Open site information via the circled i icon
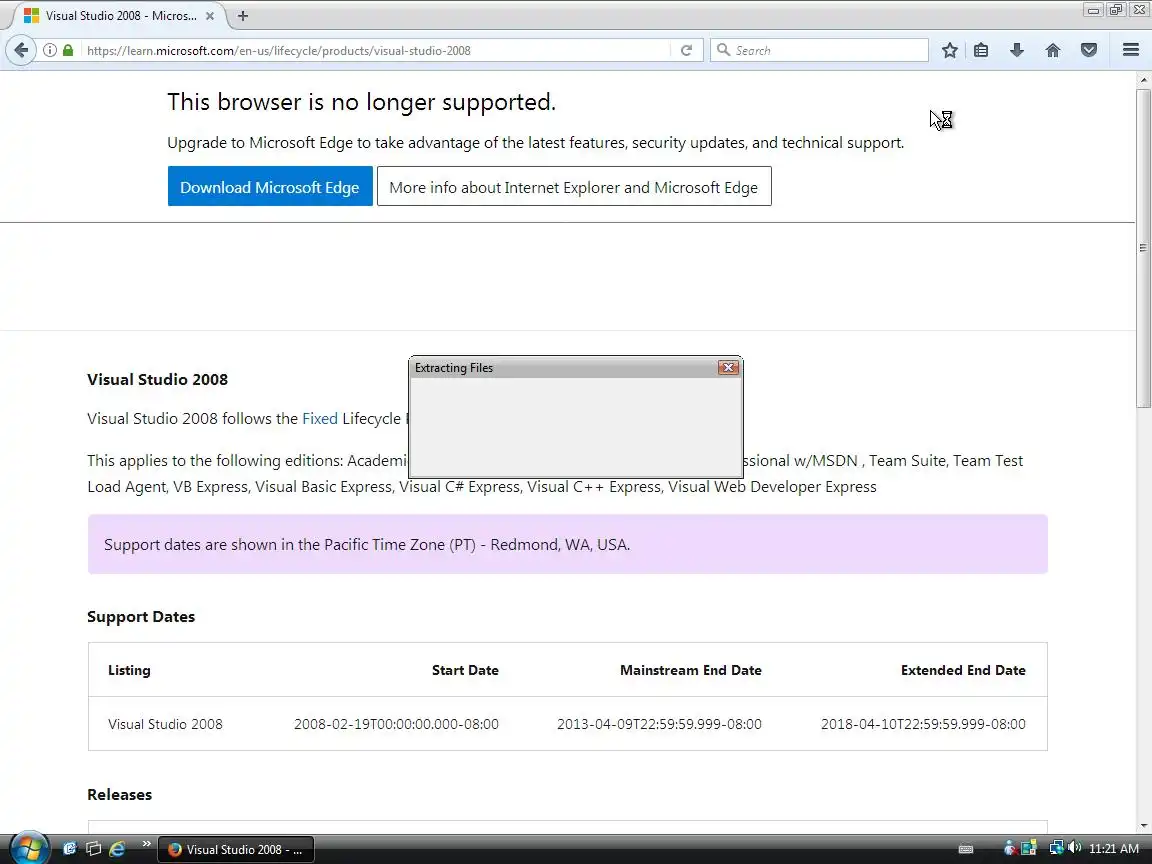This screenshot has width=1152, height=864. [x=49, y=50]
